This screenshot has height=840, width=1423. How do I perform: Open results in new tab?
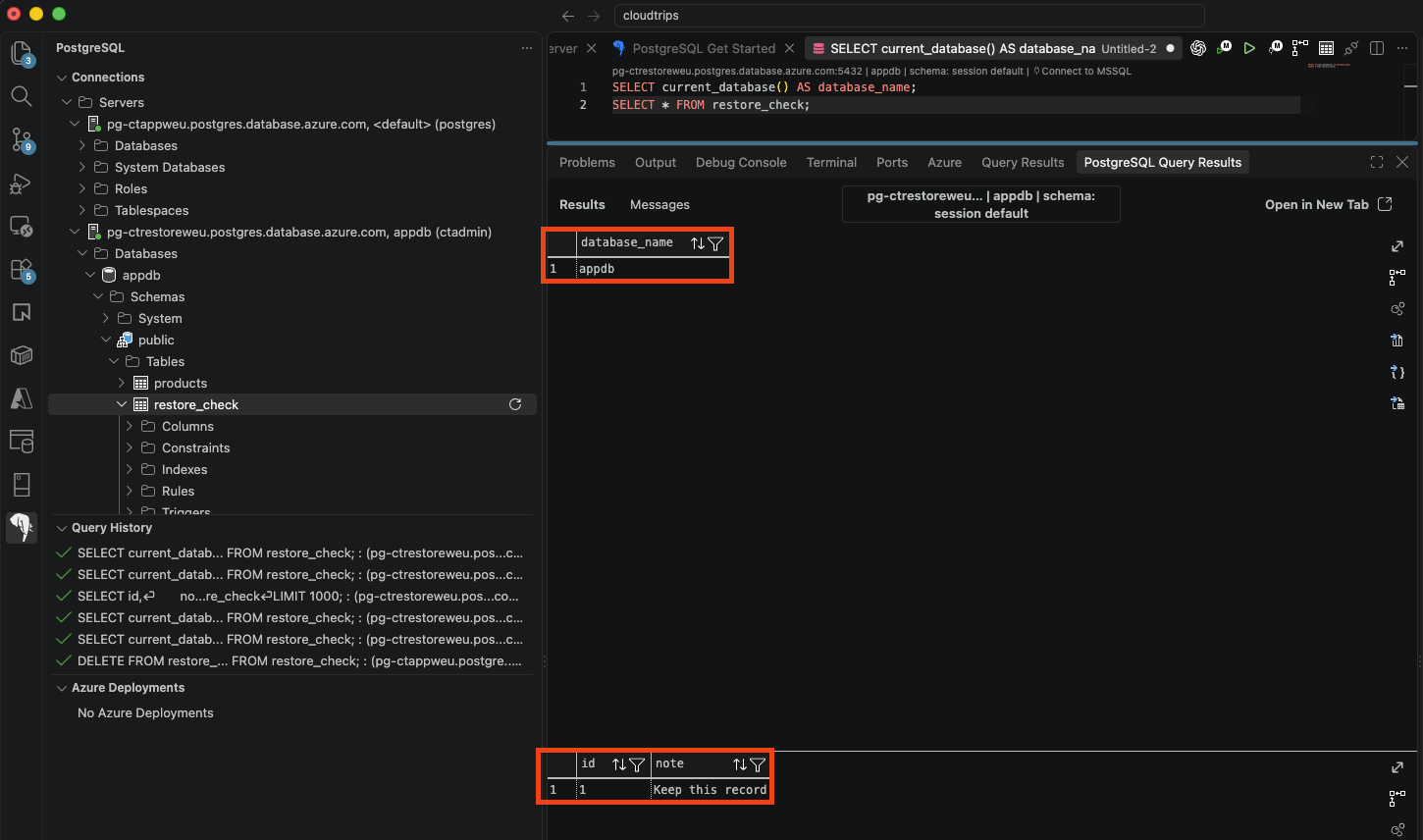[x=1328, y=204]
